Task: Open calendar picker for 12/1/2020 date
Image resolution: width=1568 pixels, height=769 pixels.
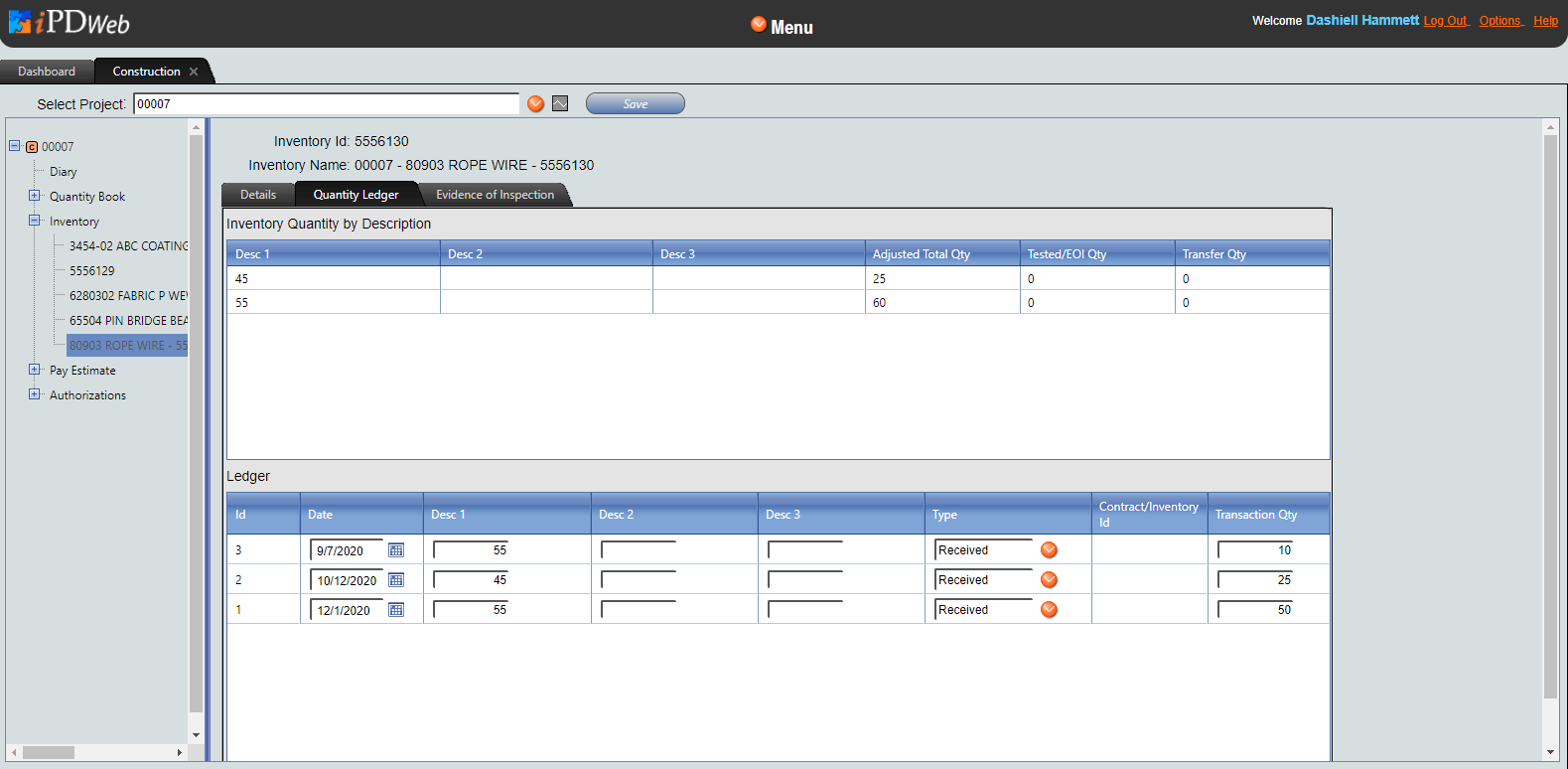Action: 396,610
